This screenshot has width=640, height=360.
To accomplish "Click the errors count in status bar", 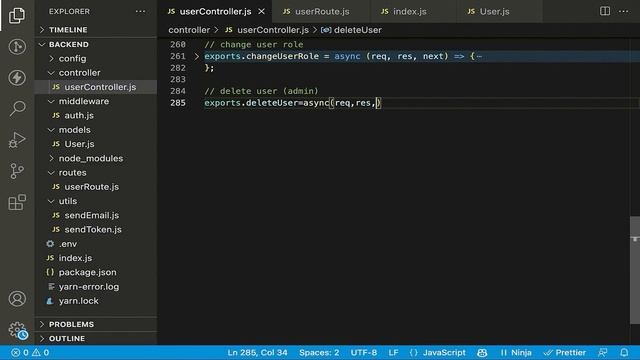I will 20,352.
